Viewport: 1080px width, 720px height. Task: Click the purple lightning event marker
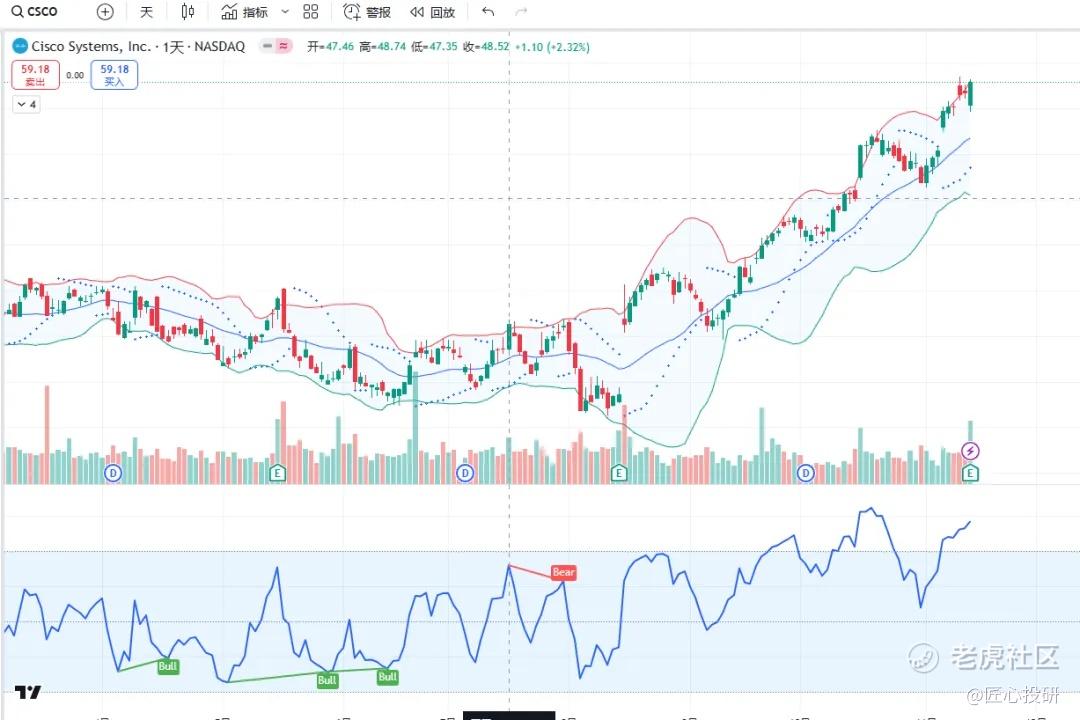click(970, 451)
